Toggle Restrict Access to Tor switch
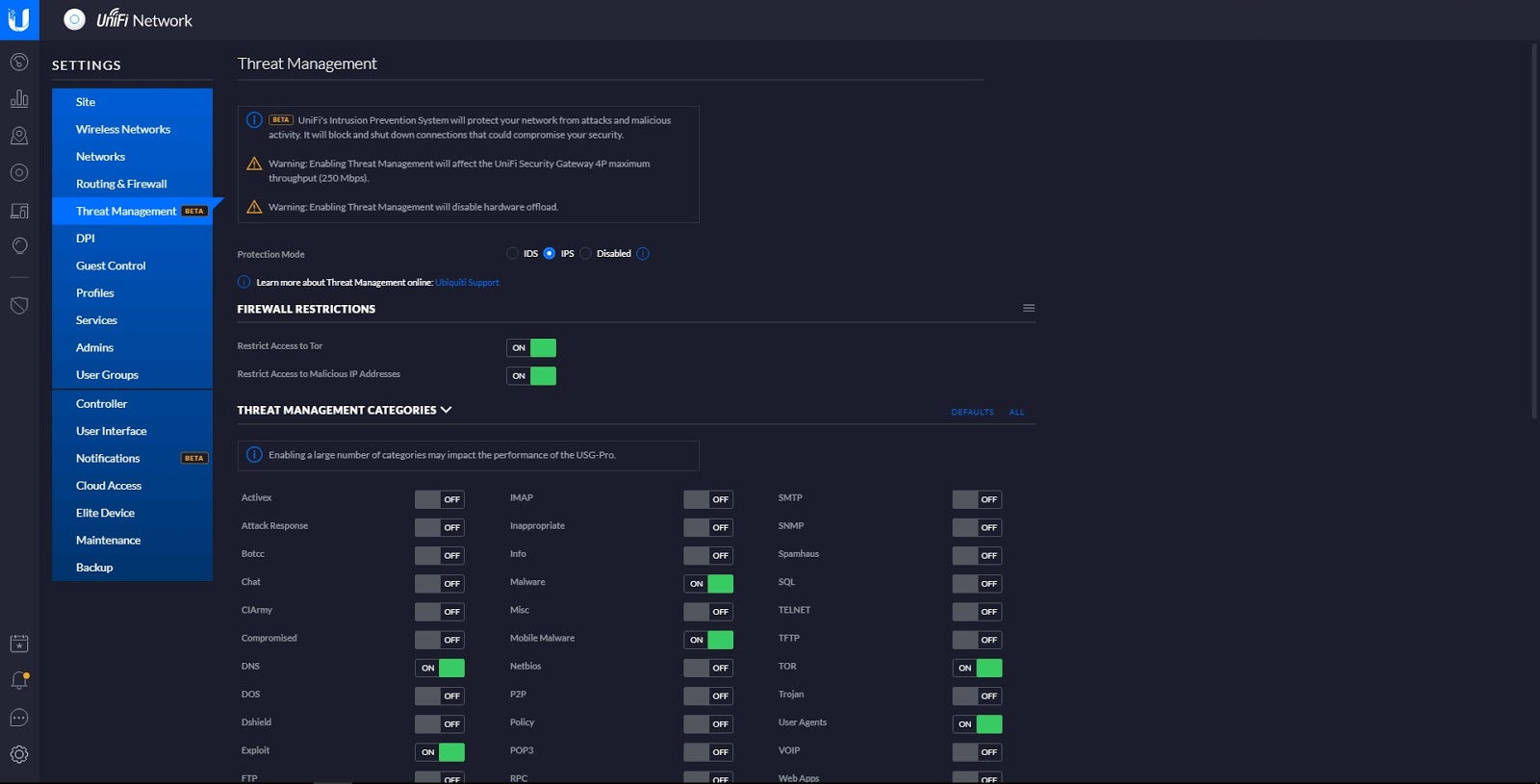This screenshot has height=784, width=1540. 531,347
